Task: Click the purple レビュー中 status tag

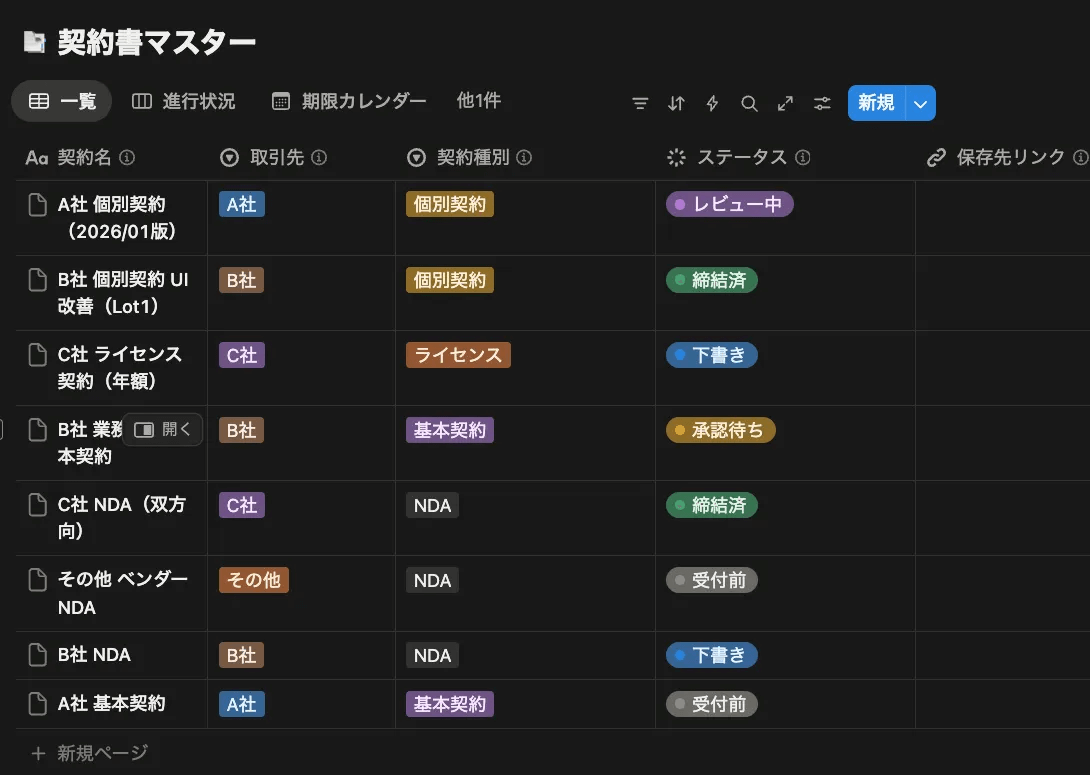Action: pos(729,204)
